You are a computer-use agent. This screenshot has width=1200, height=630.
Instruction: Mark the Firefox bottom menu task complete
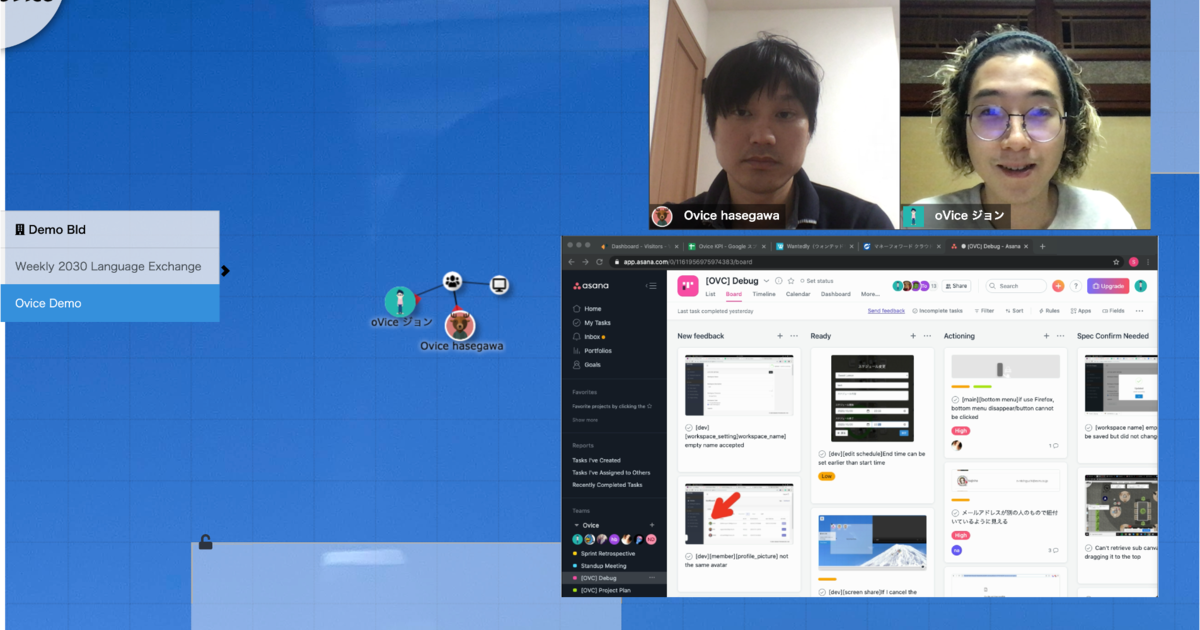coord(956,399)
